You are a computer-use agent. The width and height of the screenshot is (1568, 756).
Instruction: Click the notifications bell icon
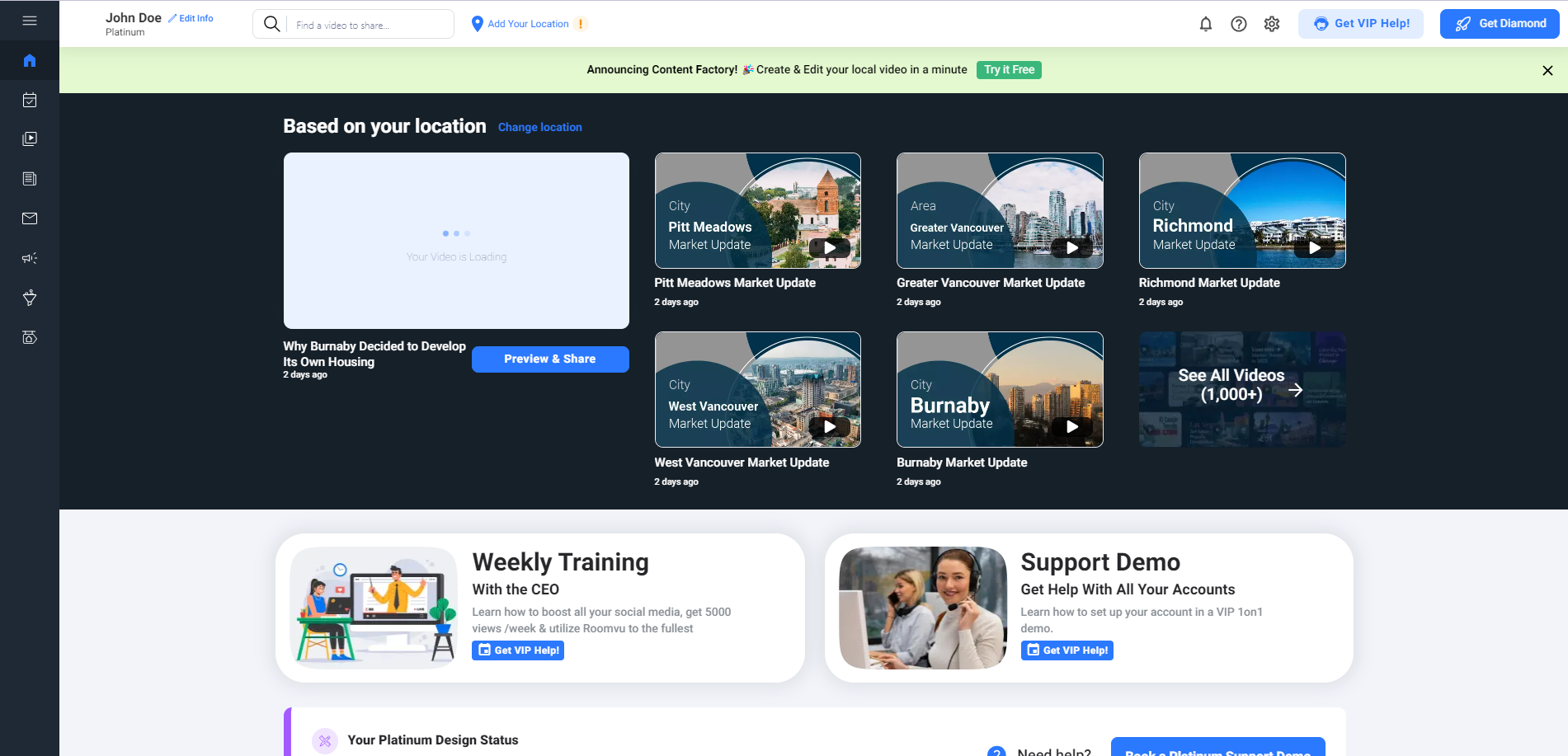[1205, 24]
